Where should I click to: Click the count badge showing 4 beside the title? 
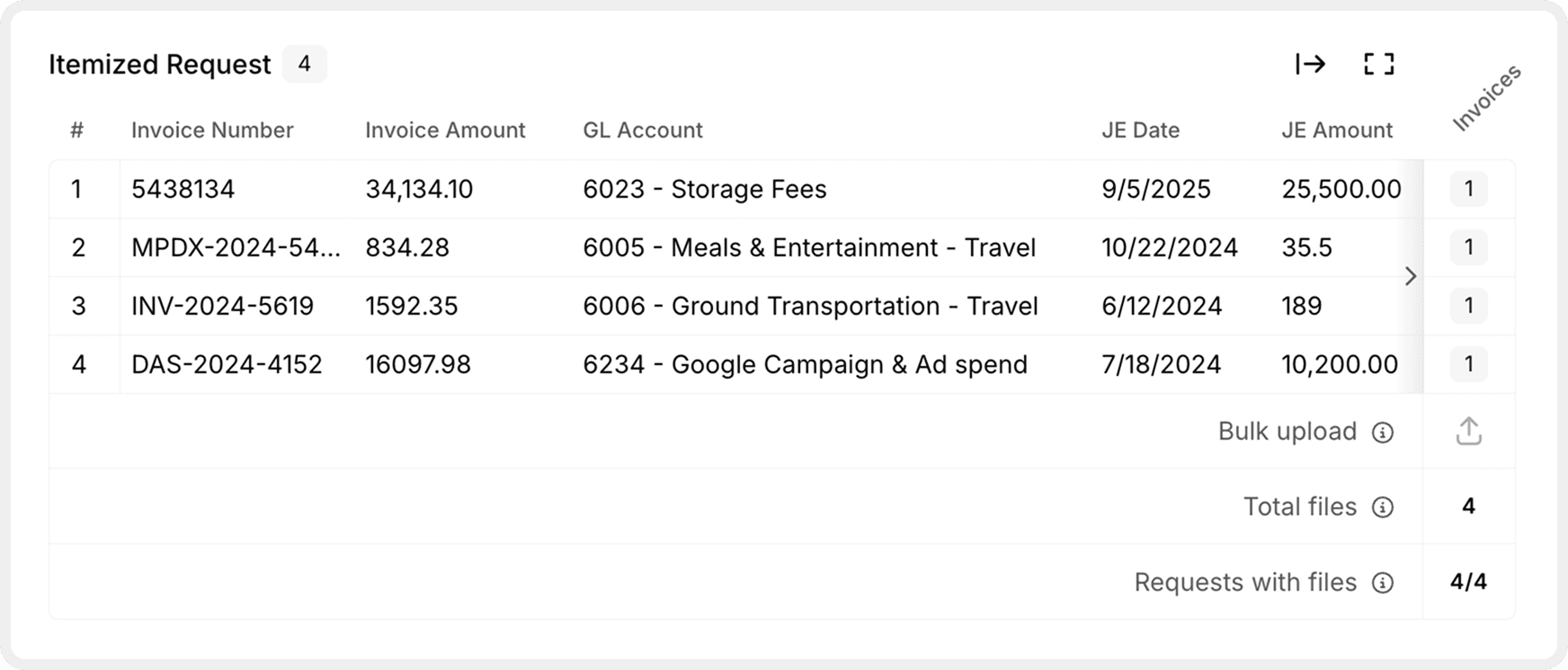pos(305,64)
